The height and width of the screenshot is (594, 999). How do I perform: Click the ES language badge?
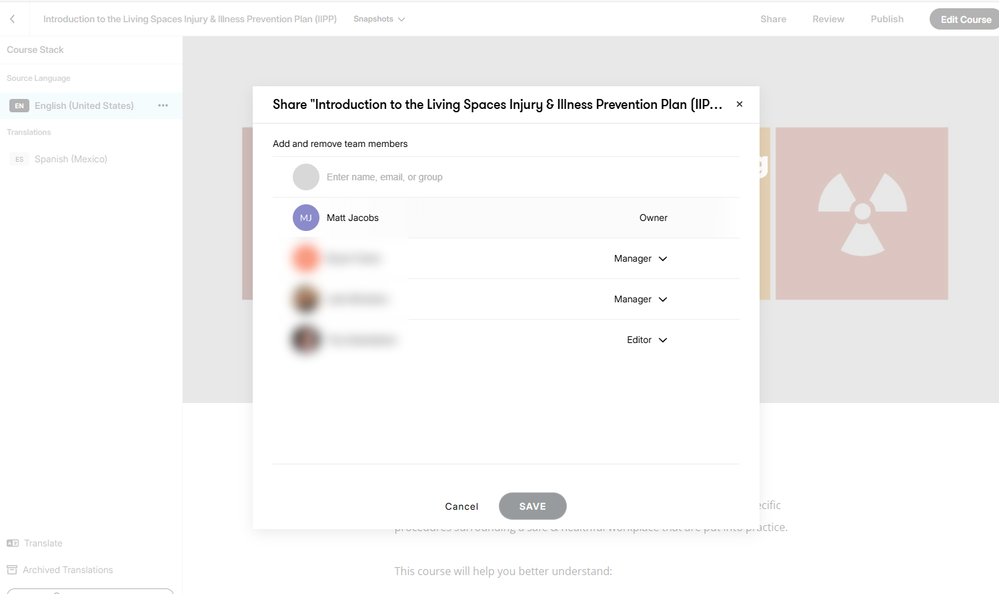19,159
